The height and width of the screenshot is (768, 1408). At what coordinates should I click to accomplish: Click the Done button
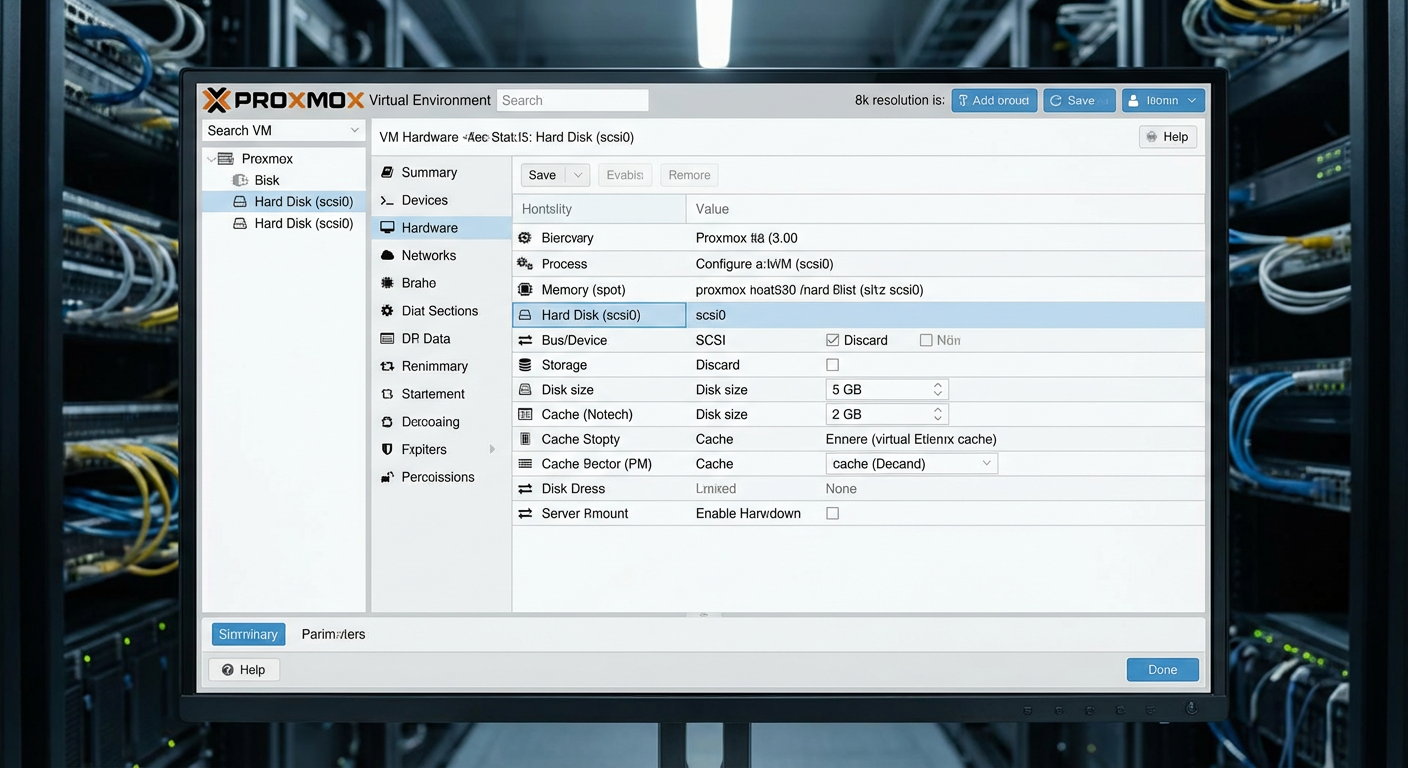(x=1162, y=669)
